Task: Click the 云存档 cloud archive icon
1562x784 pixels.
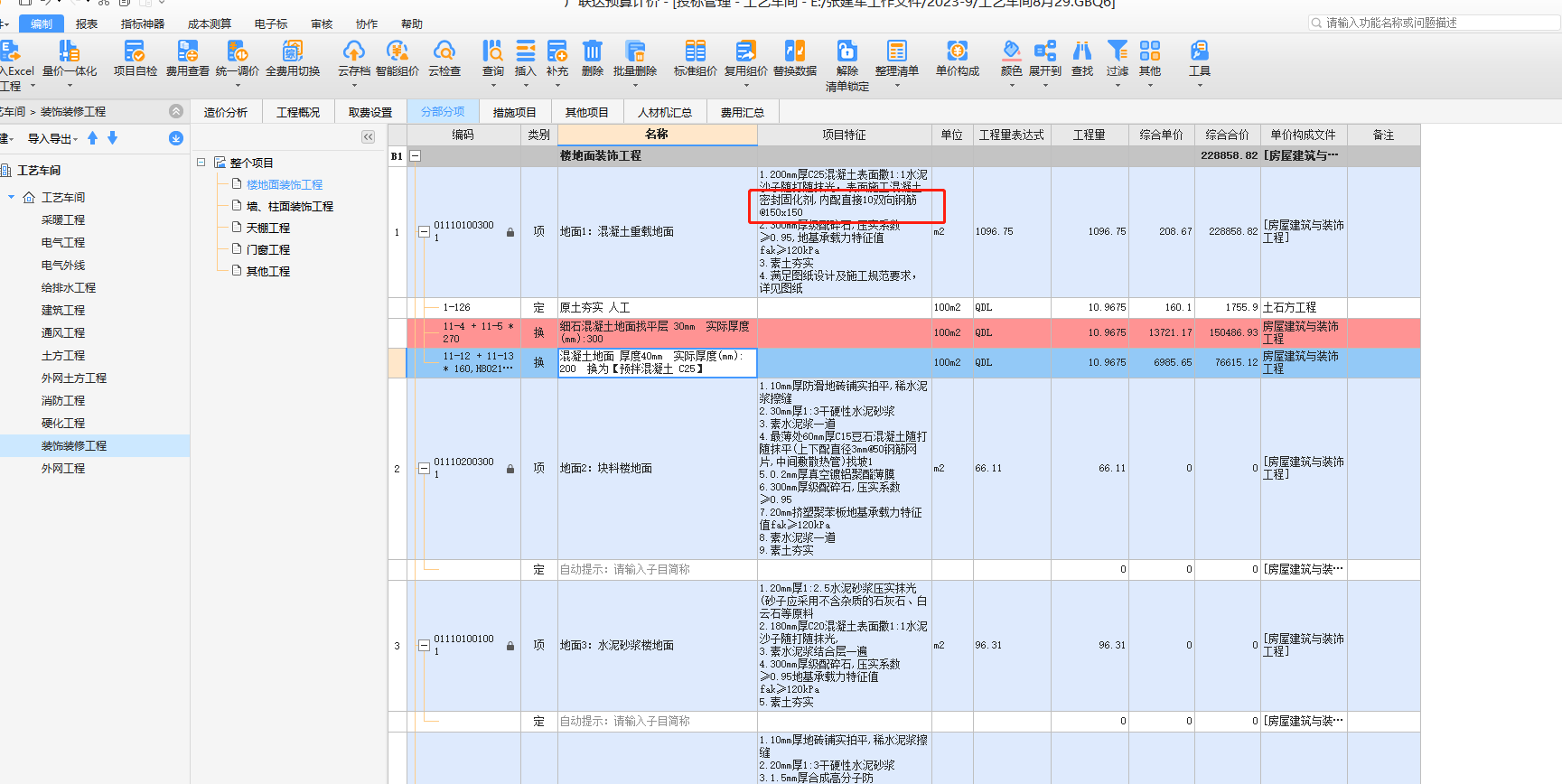Action: point(354,51)
